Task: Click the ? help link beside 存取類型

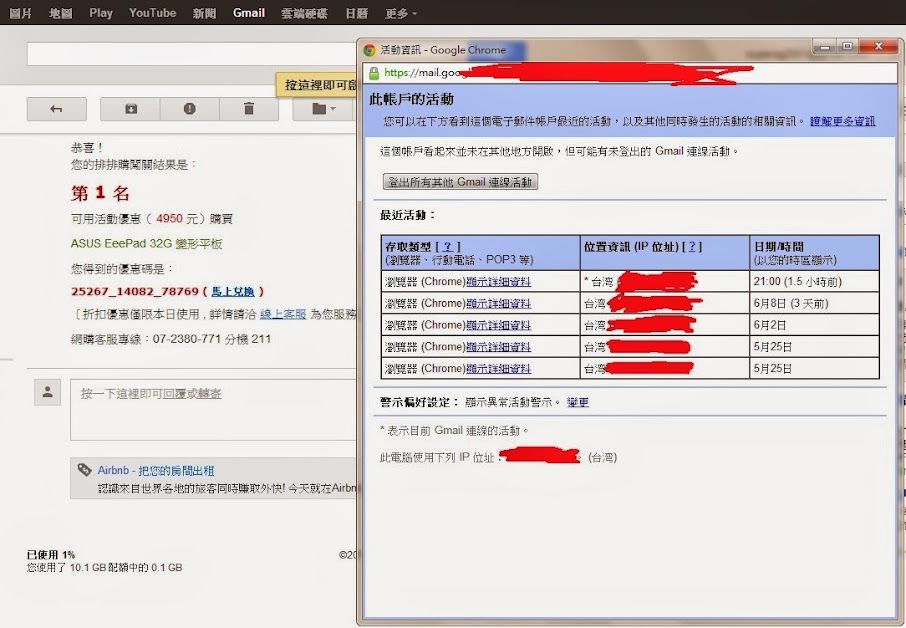Action: click(447, 247)
